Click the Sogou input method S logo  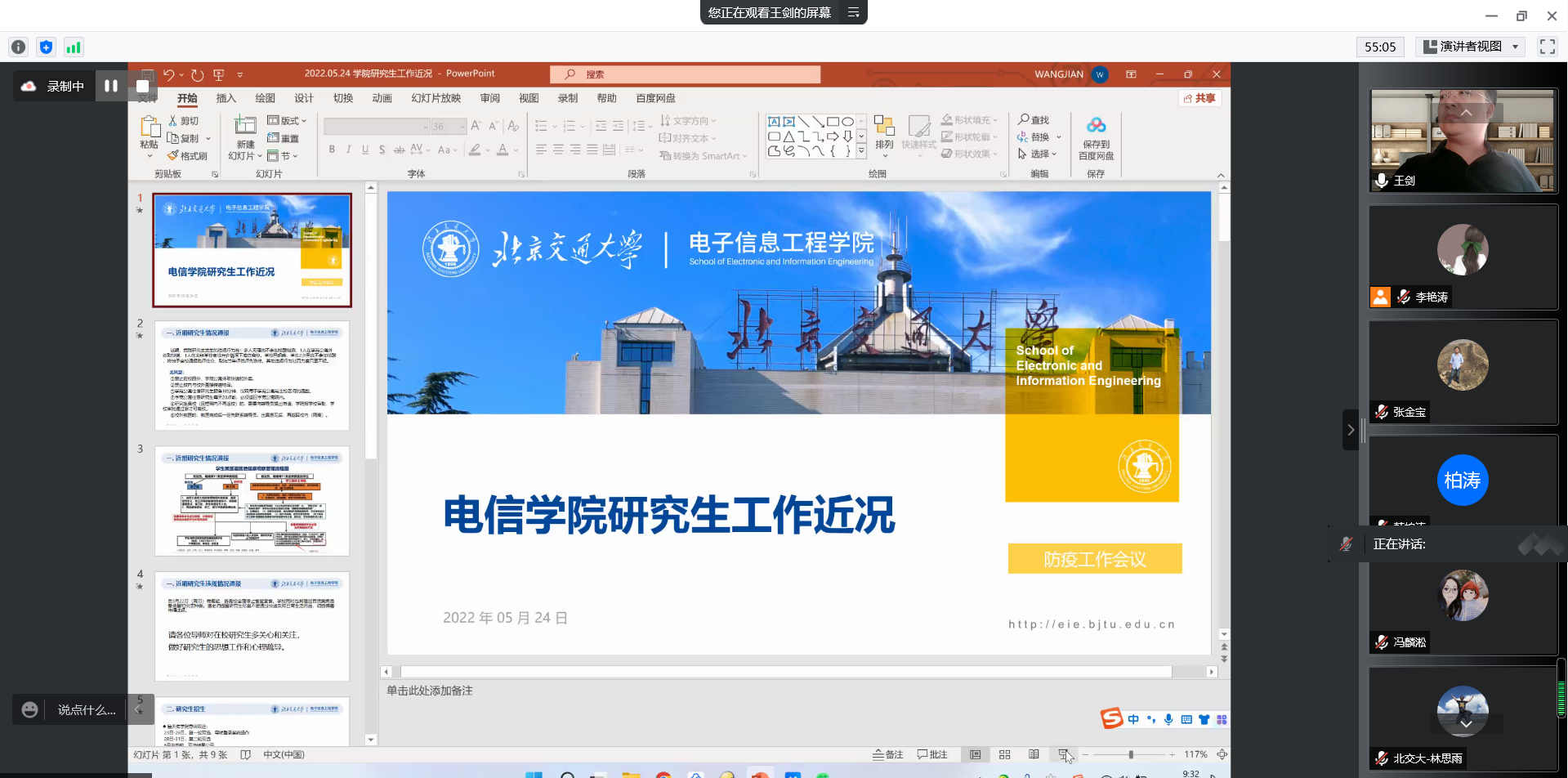point(1111,718)
